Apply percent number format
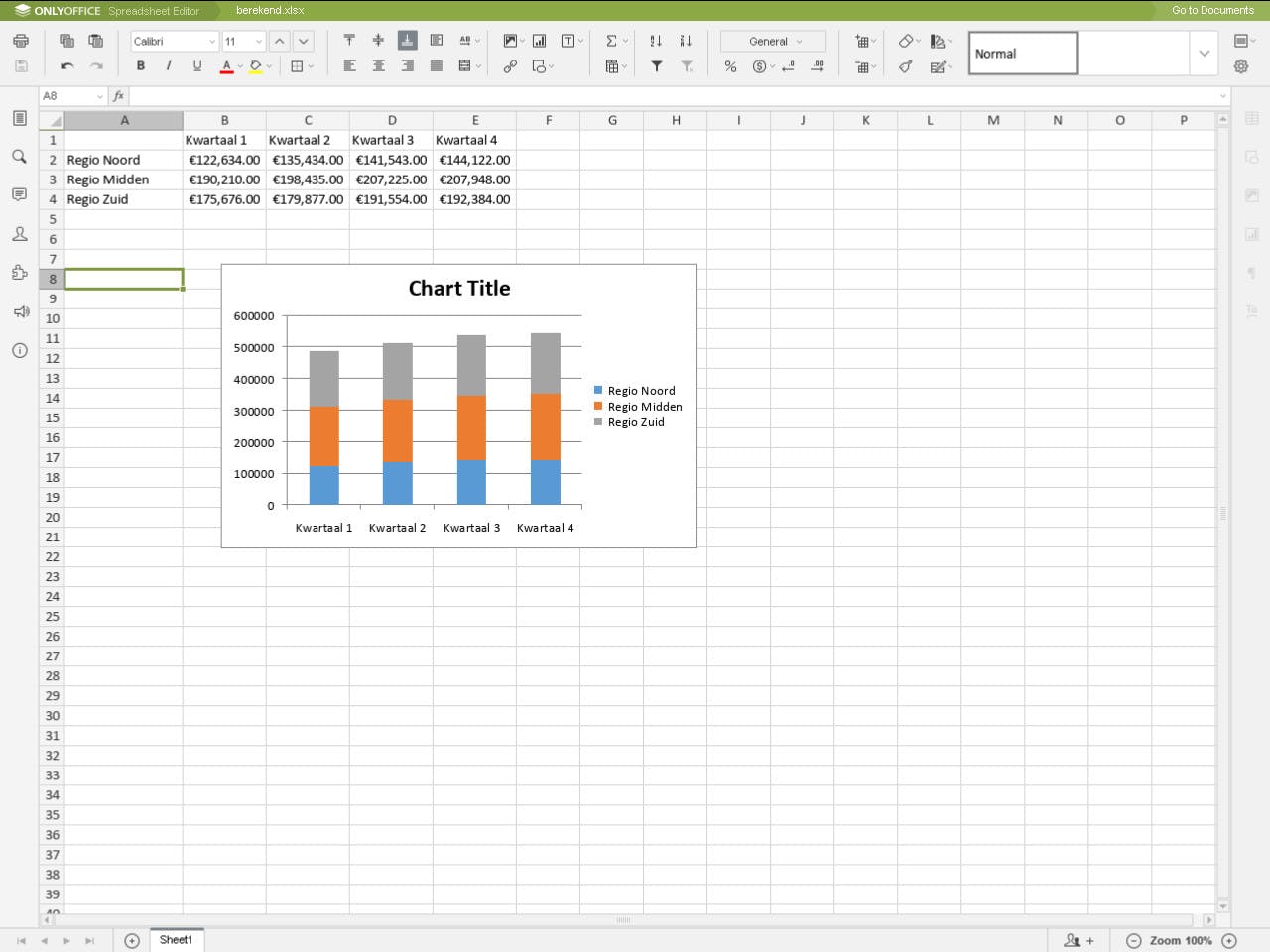 [730, 66]
